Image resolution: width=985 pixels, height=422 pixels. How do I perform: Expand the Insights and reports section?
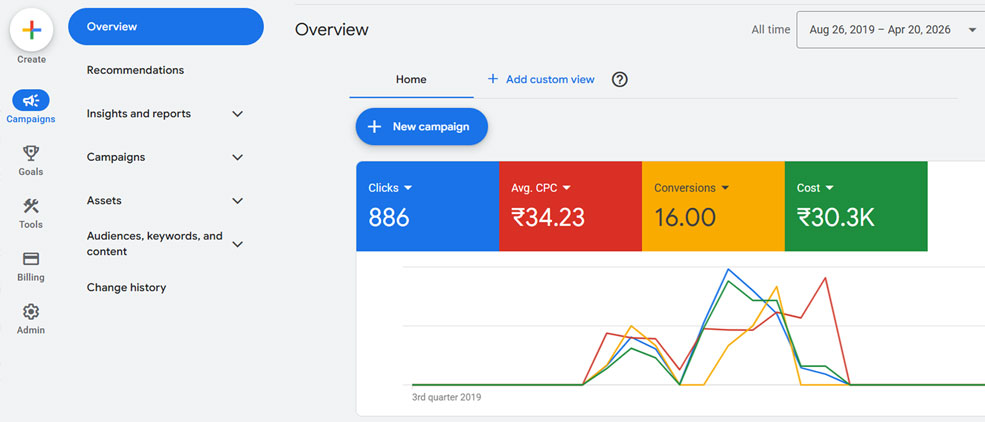coord(237,114)
